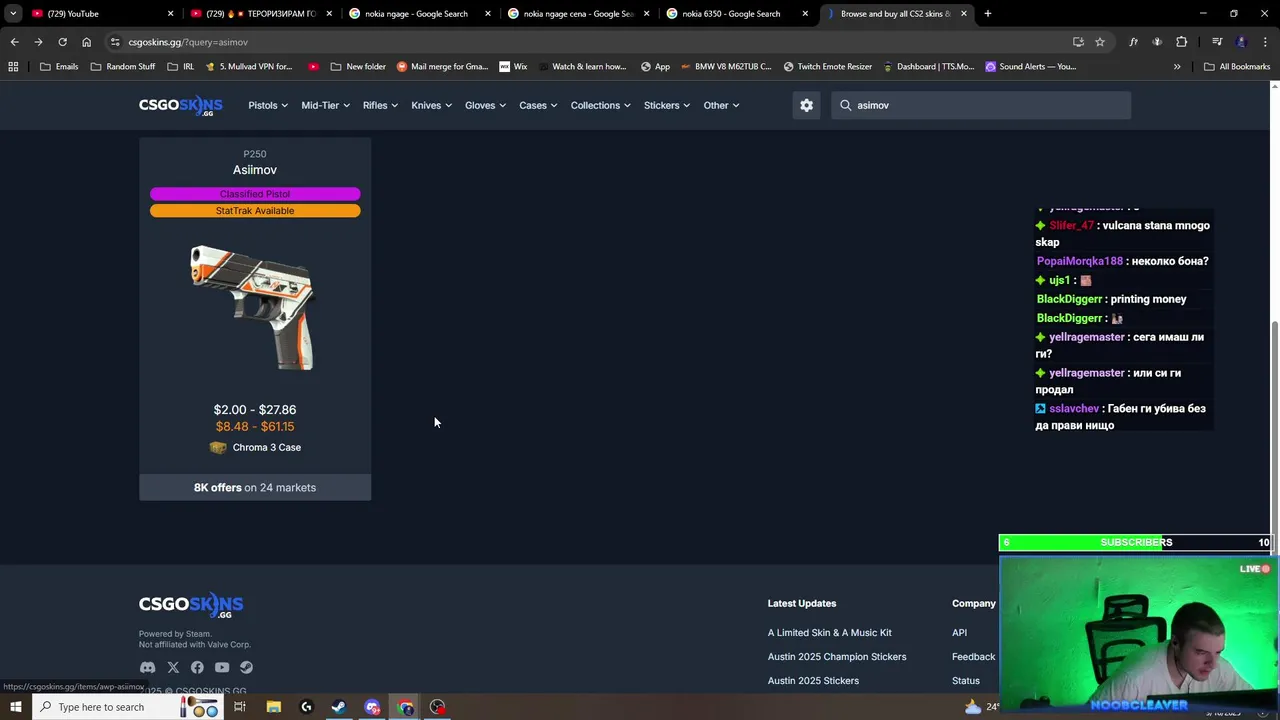This screenshot has height=720, width=1280.
Task: Click the asimov search input field
Action: tap(981, 105)
